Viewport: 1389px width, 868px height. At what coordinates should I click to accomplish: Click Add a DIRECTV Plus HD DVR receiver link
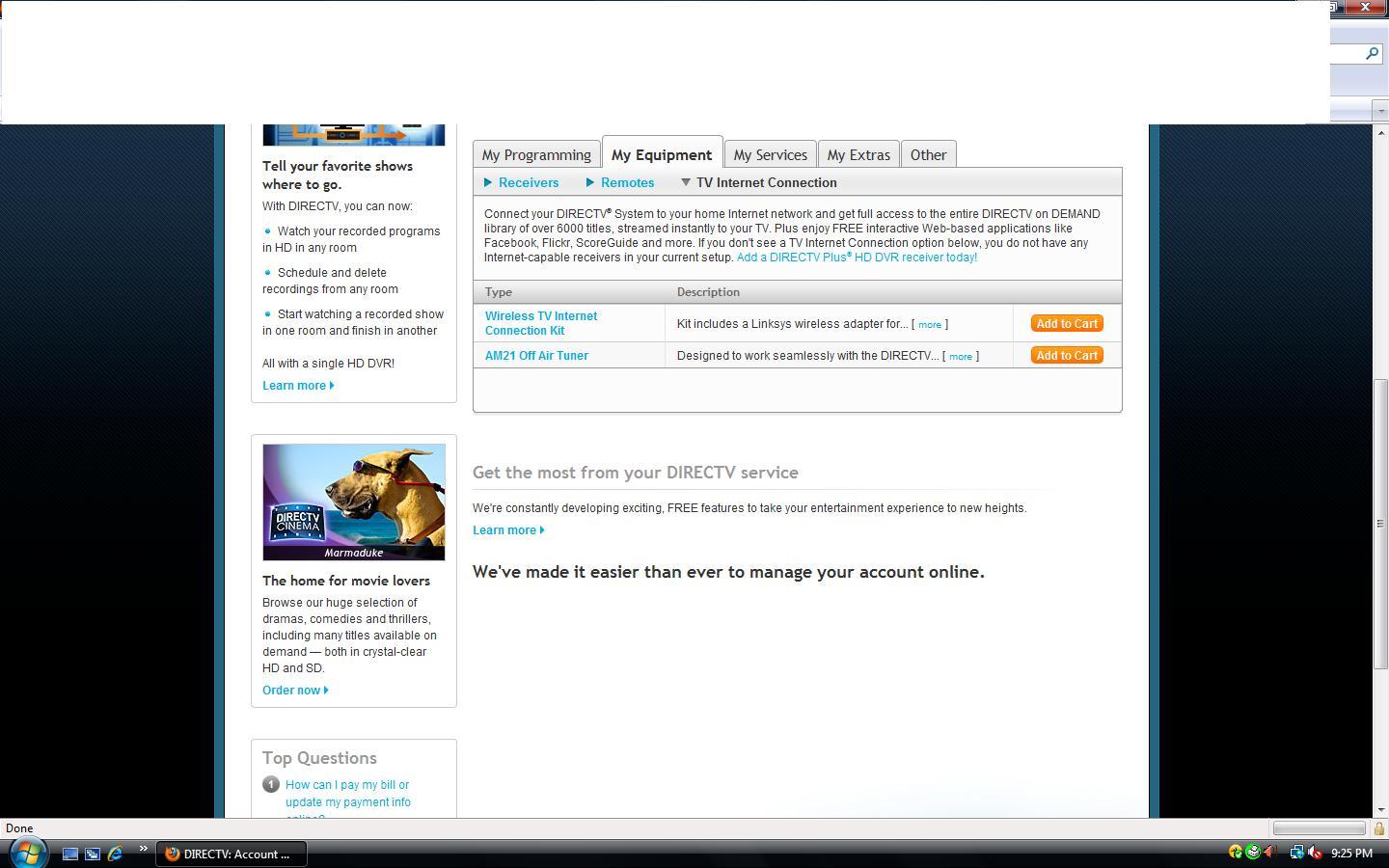pos(857,258)
